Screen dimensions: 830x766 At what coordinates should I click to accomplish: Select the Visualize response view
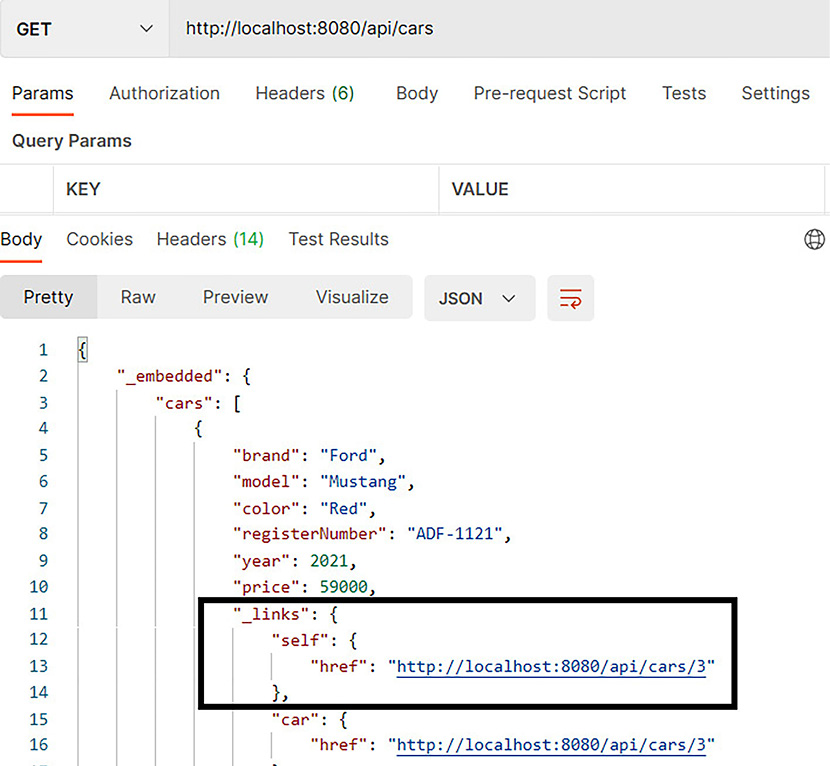click(352, 297)
